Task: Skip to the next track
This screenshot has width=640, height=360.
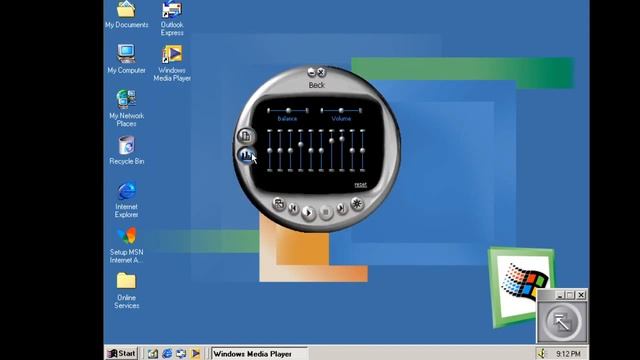Action: pyautogui.click(x=341, y=209)
